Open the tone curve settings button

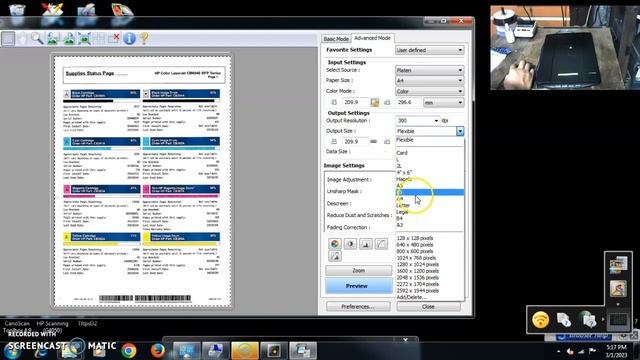(x=381, y=244)
